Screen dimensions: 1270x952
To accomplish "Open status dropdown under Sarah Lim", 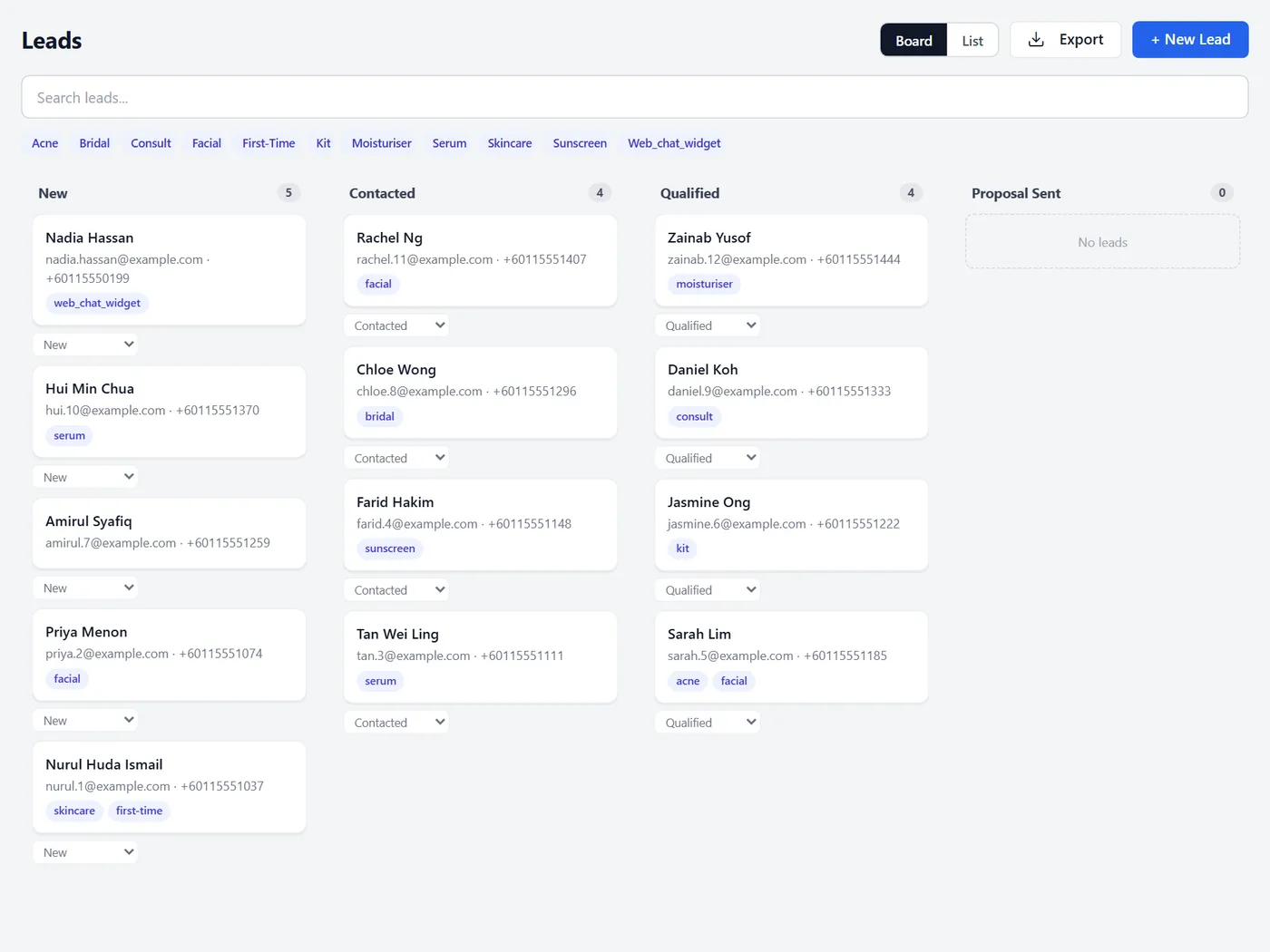I will click(x=708, y=723).
